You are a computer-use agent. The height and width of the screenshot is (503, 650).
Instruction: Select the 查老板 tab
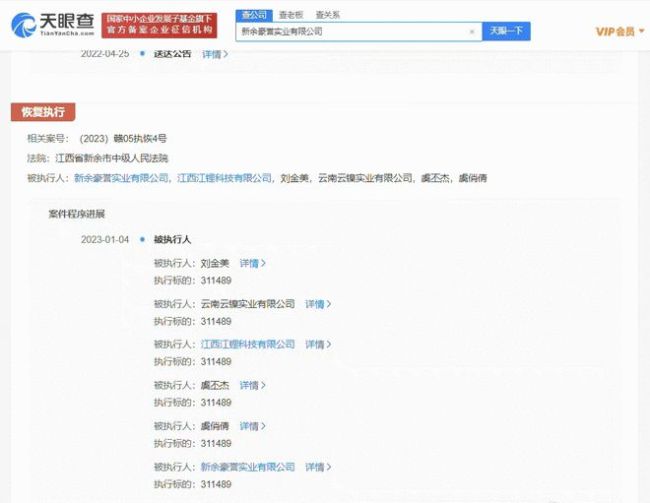(x=291, y=15)
